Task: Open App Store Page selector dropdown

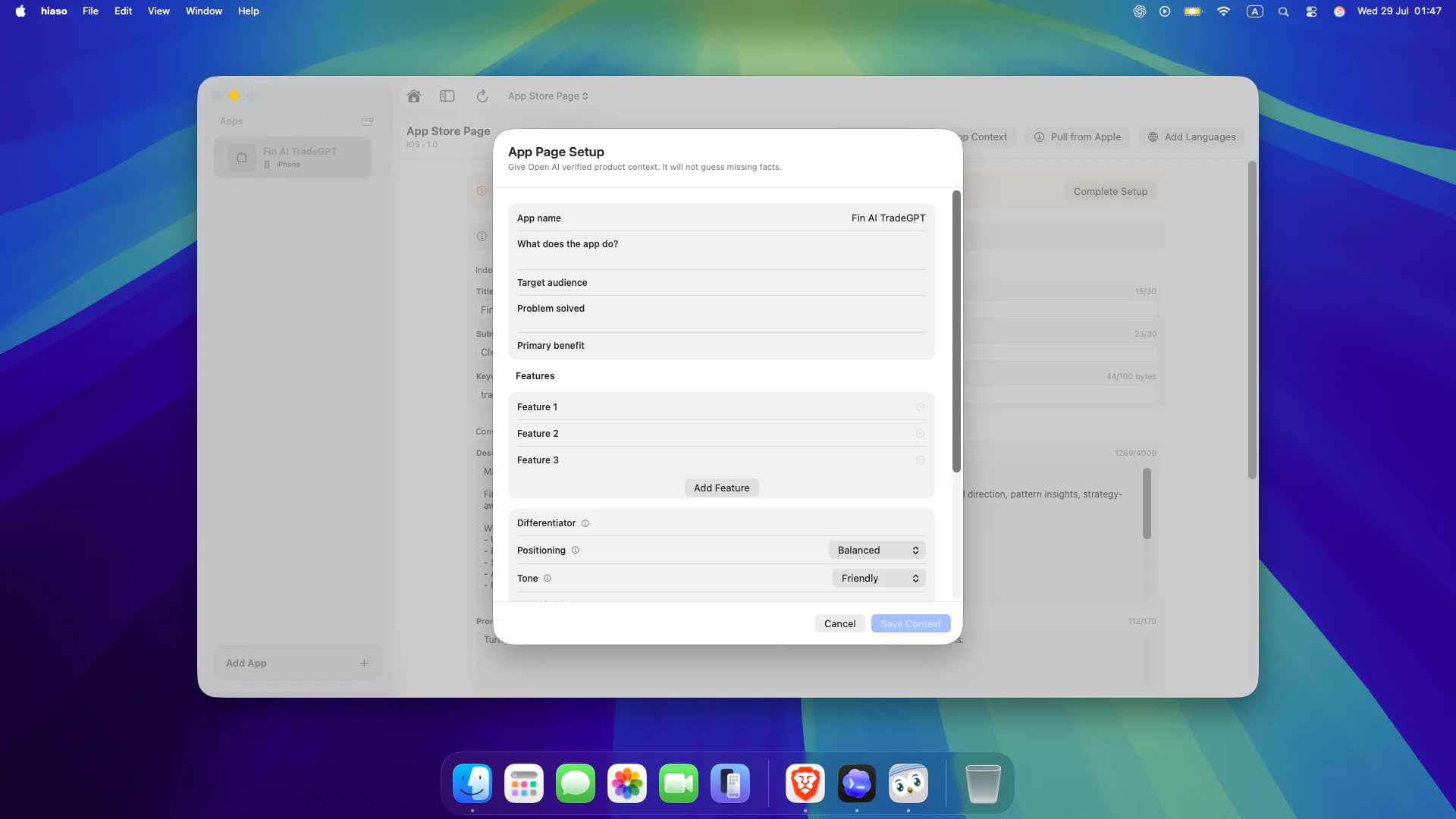Action: [x=548, y=96]
